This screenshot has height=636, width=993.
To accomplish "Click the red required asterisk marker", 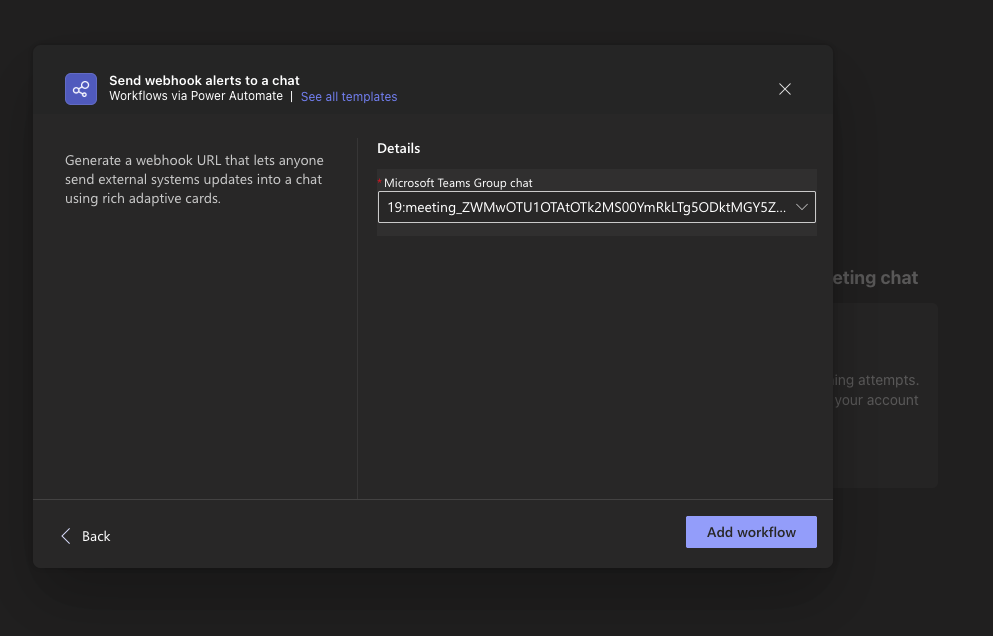I will 380,181.
